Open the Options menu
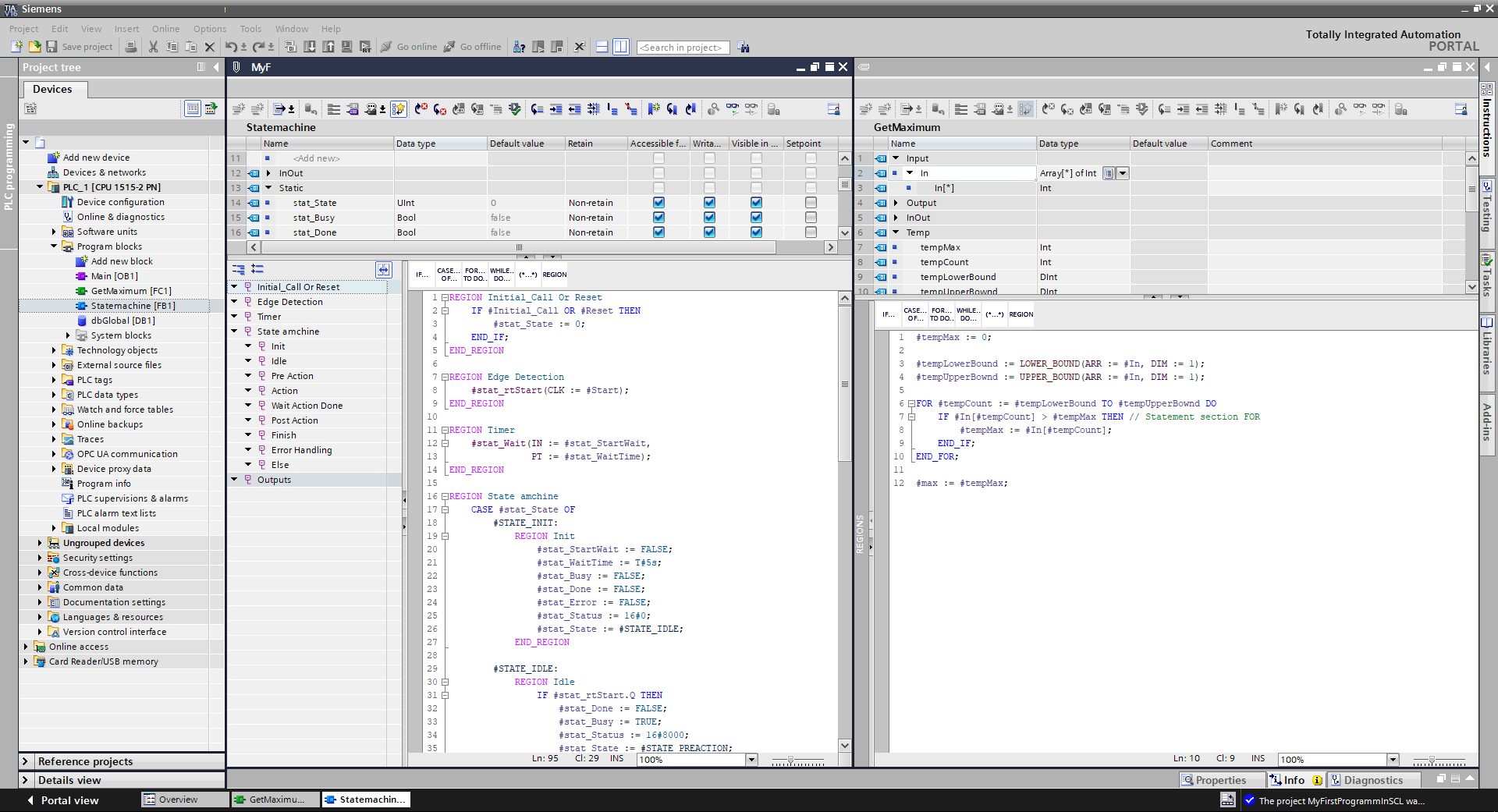 coord(209,29)
